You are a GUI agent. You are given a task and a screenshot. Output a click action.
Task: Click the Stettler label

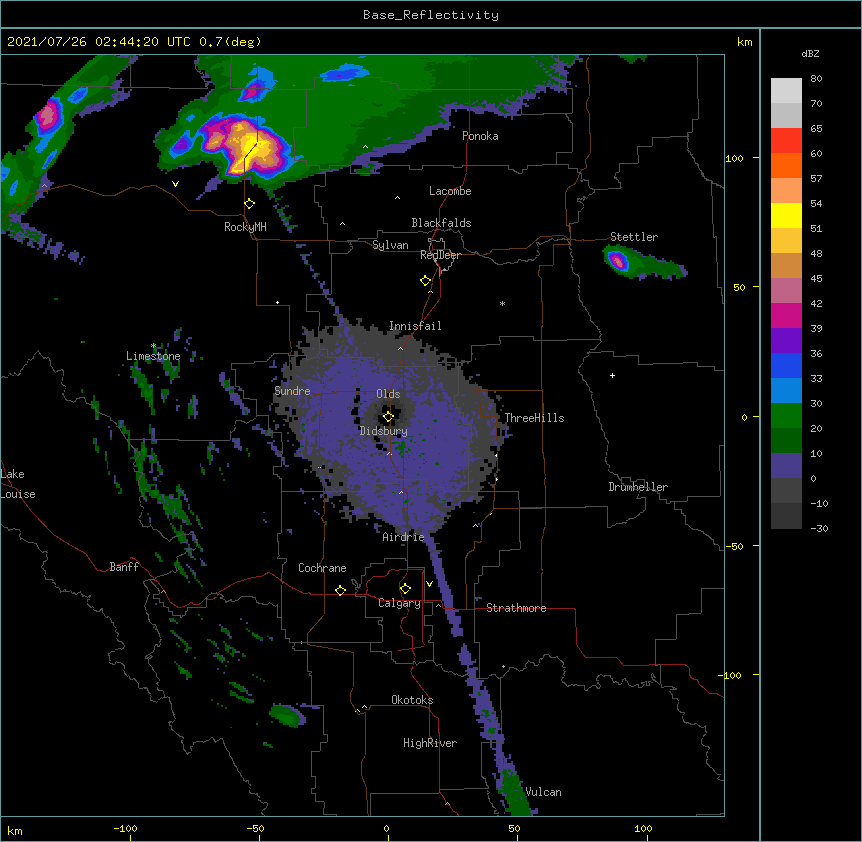[634, 237]
